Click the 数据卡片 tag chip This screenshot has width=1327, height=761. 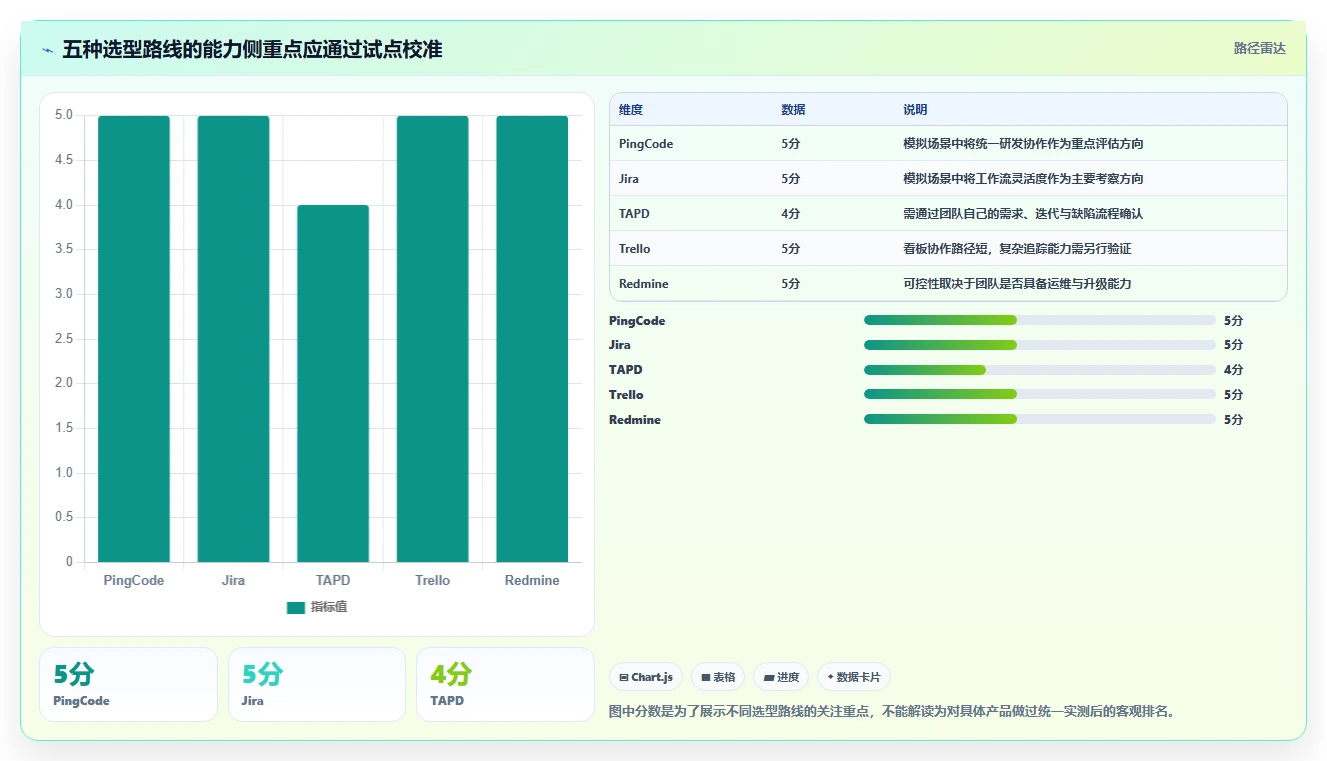854,677
